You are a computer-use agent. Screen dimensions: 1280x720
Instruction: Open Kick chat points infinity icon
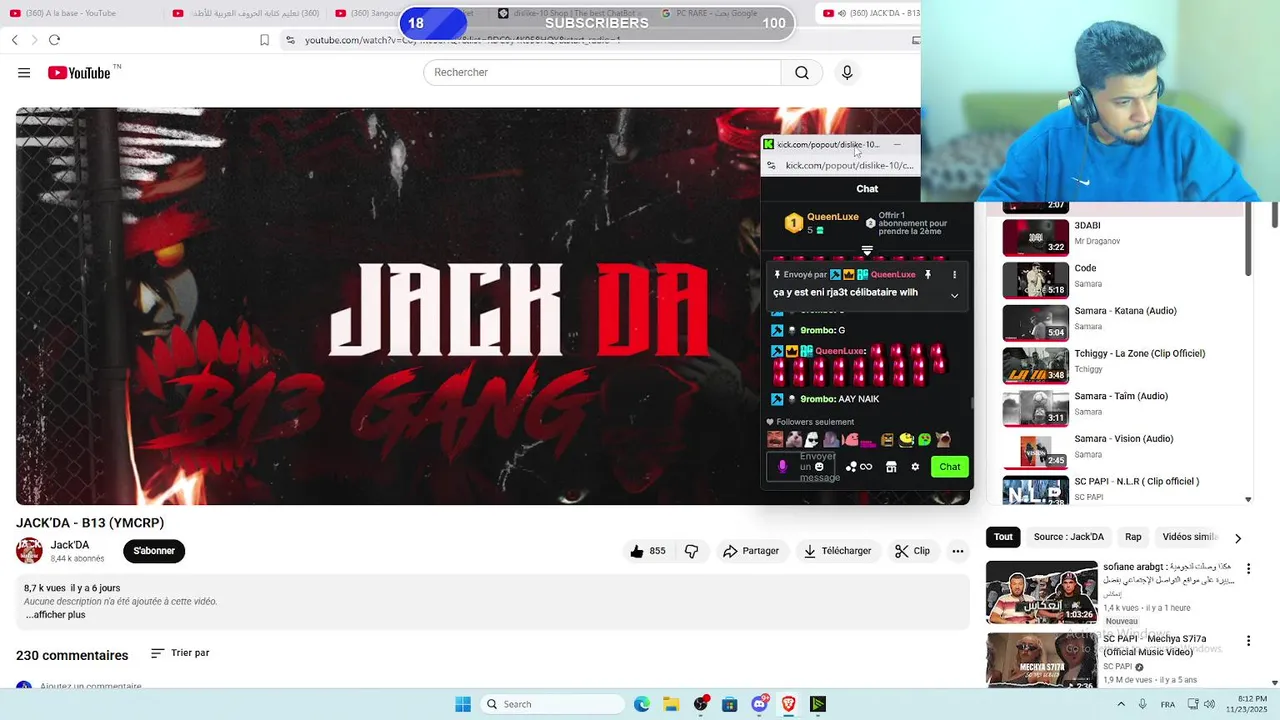[x=866, y=467]
